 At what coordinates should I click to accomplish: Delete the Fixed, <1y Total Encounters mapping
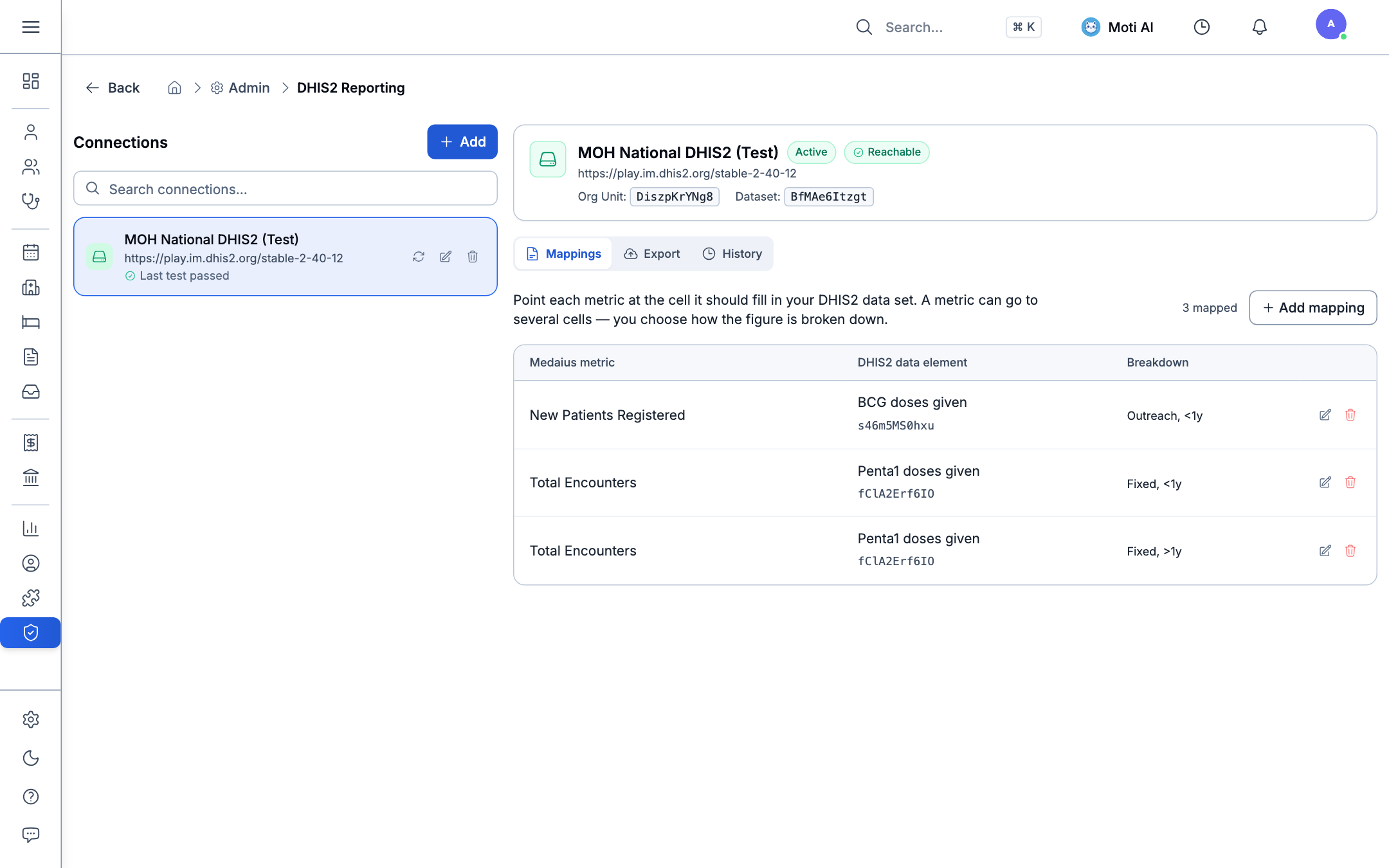pos(1350,482)
